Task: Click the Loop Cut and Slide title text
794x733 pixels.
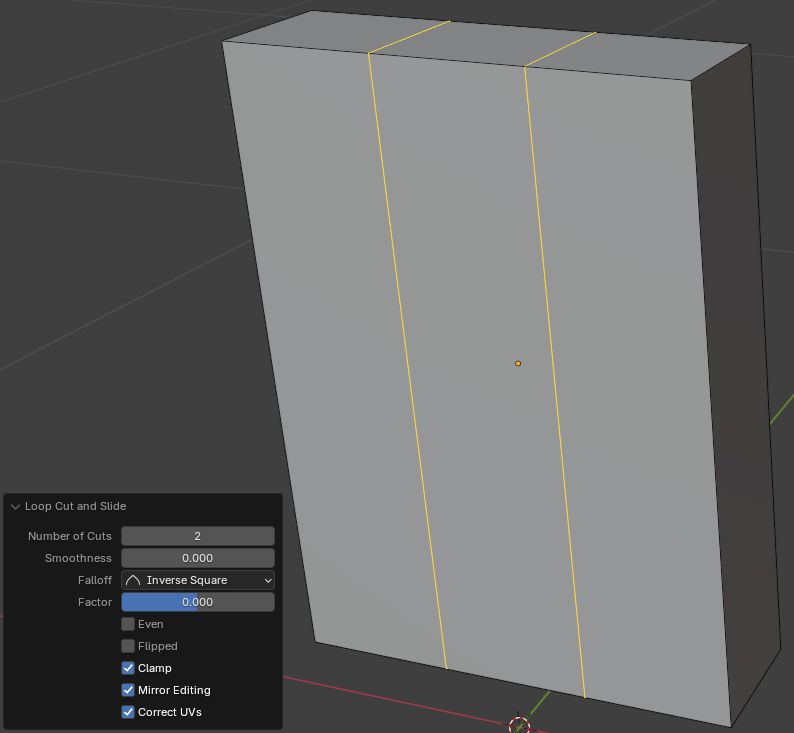Action: click(x=75, y=506)
